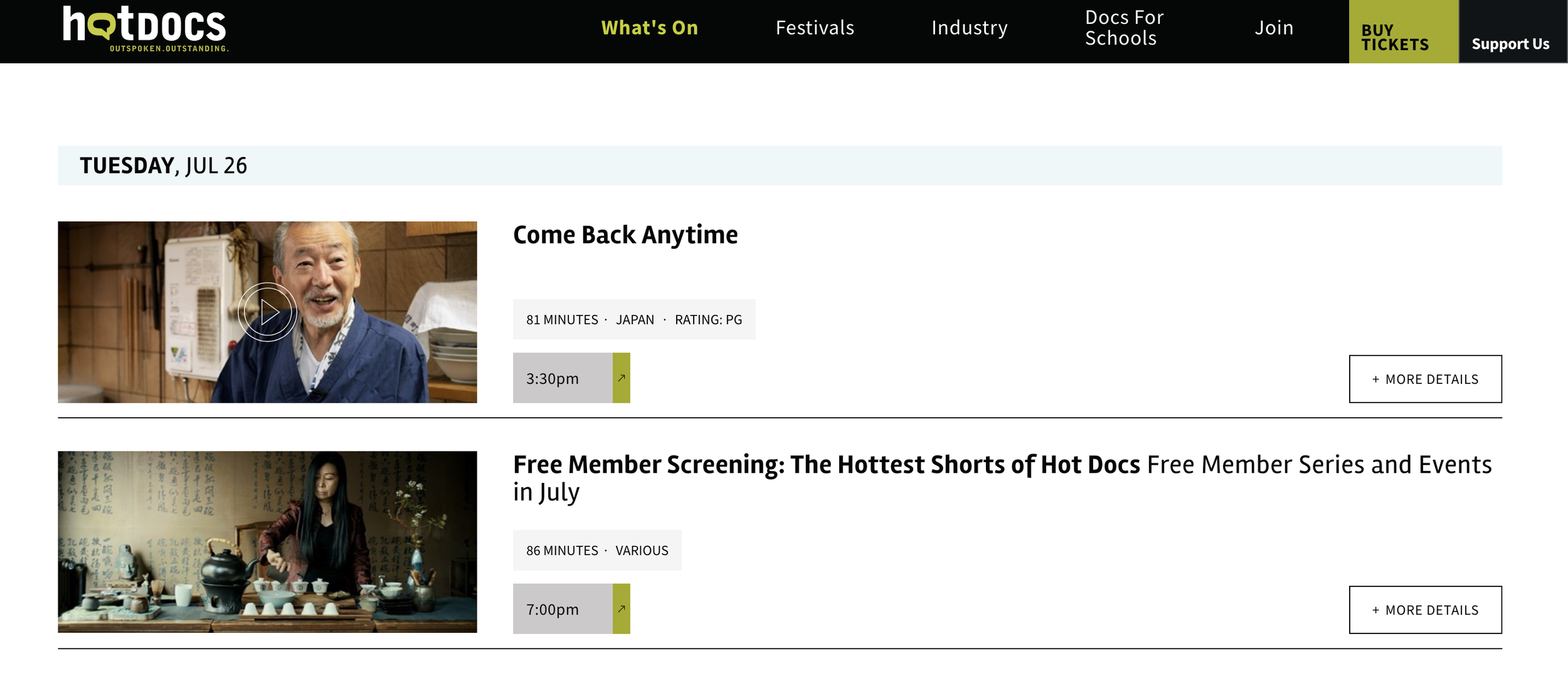Click the arrow icon beside 7:00pm
The height and width of the screenshot is (683, 1568).
[621, 609]
